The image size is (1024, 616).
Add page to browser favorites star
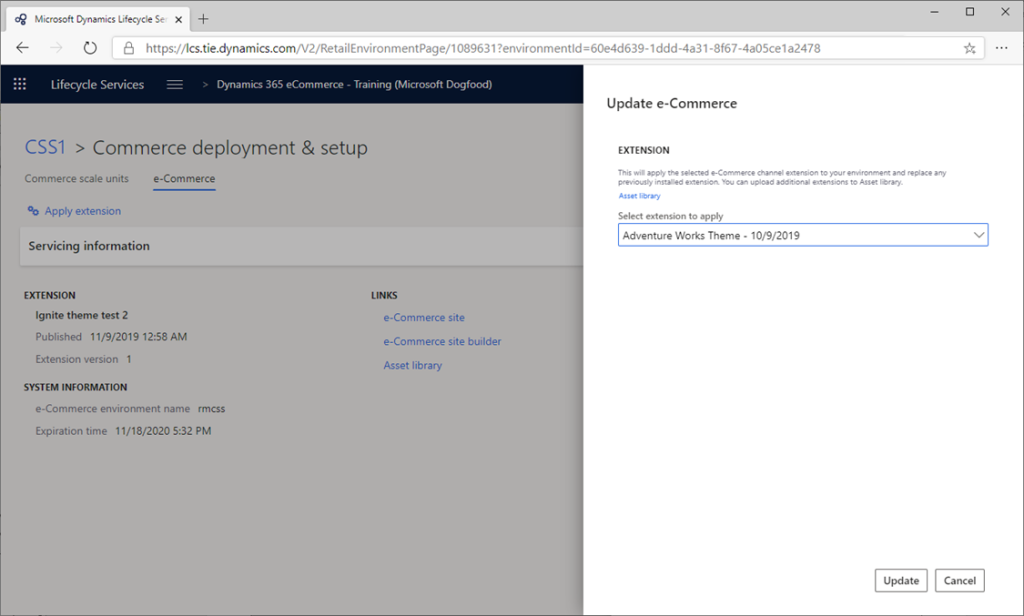pos(969,46)
